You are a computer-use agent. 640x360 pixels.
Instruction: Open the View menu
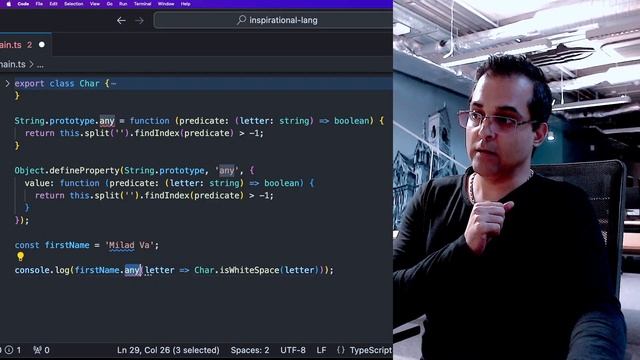point(95,4)
